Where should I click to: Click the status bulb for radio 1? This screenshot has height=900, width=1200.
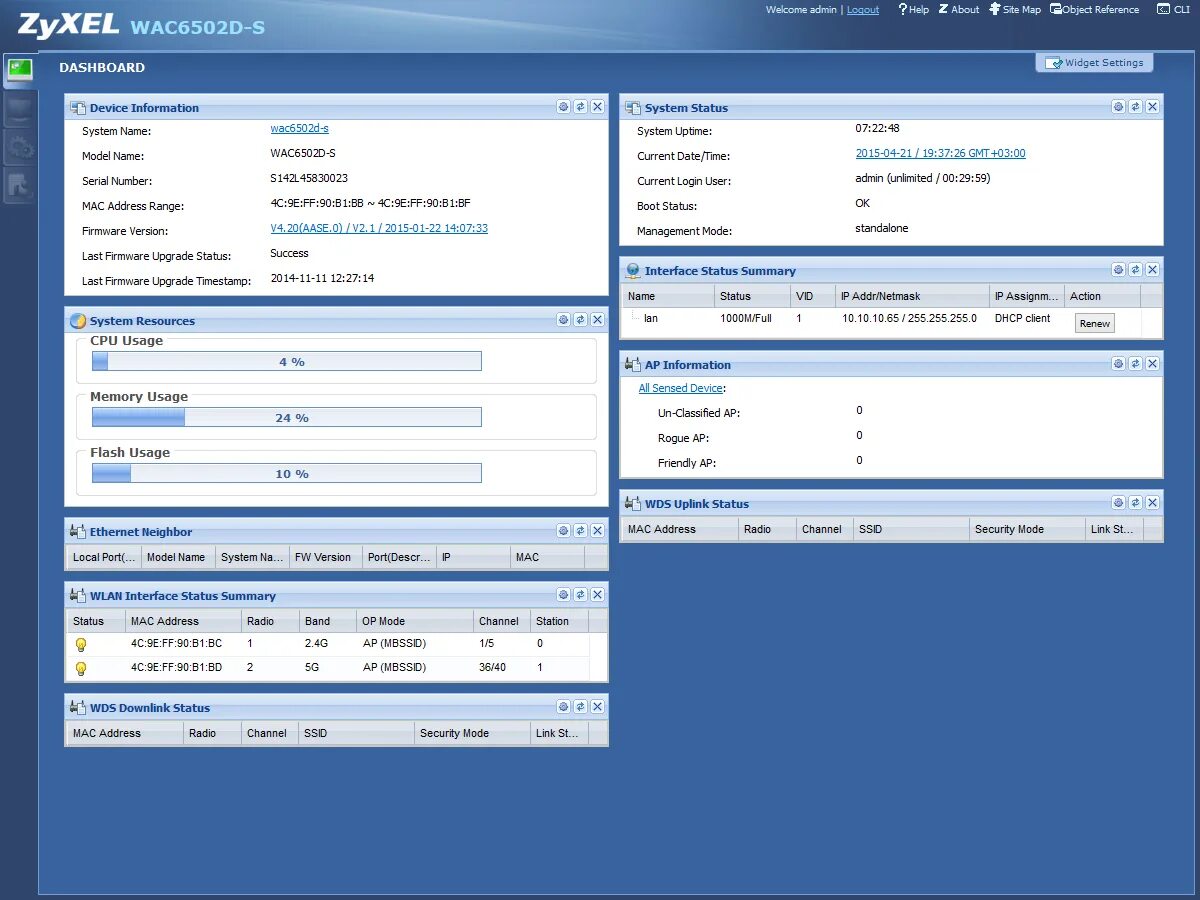(81, 645)
